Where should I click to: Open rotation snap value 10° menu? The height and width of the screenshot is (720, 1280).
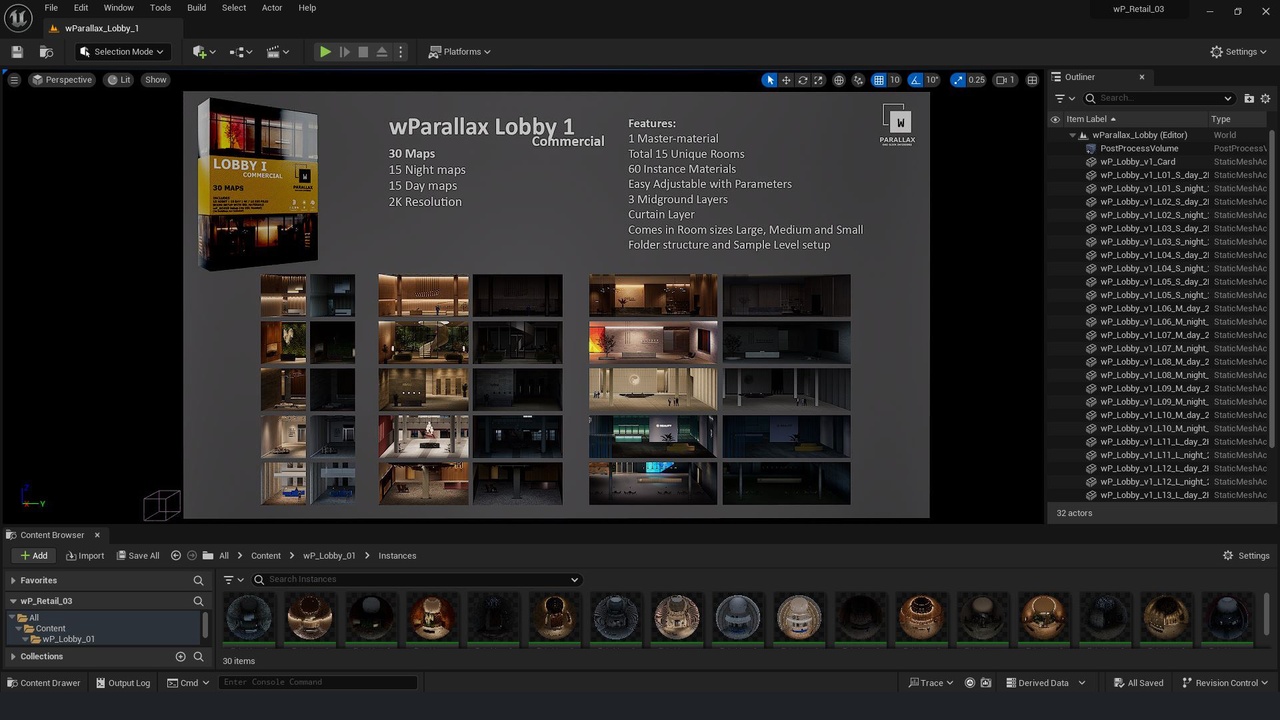pos(932,80)
